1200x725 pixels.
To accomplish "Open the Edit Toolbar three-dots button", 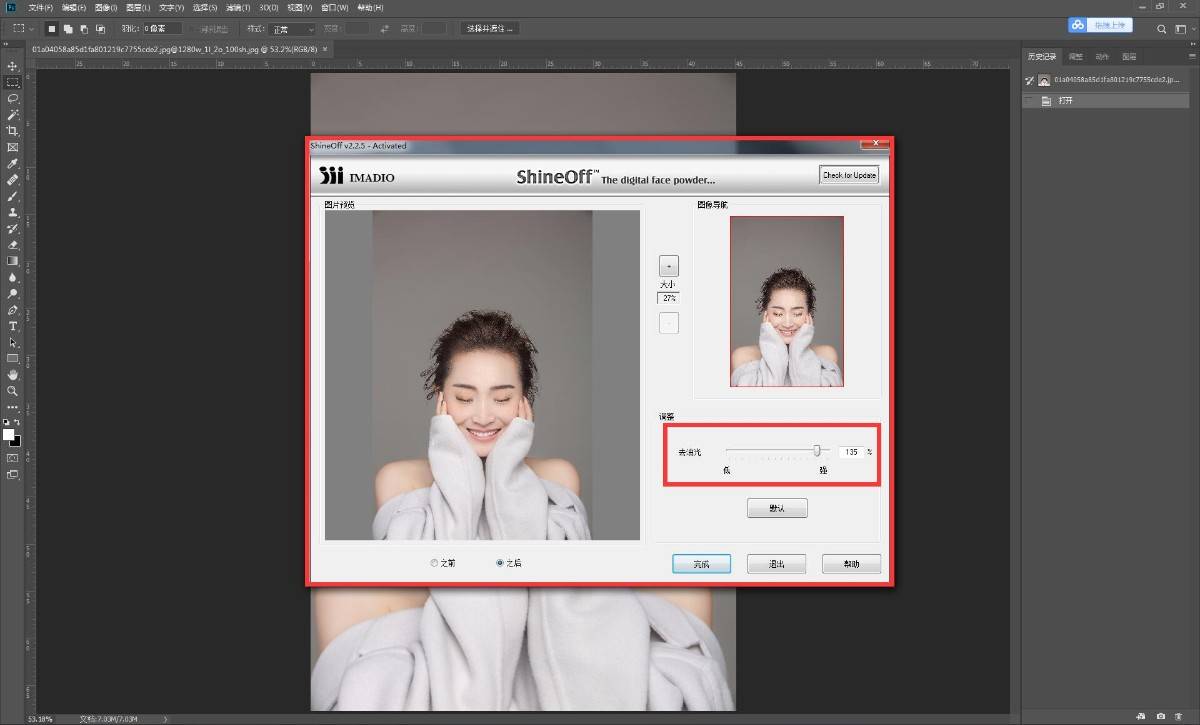I will point(13,407).
